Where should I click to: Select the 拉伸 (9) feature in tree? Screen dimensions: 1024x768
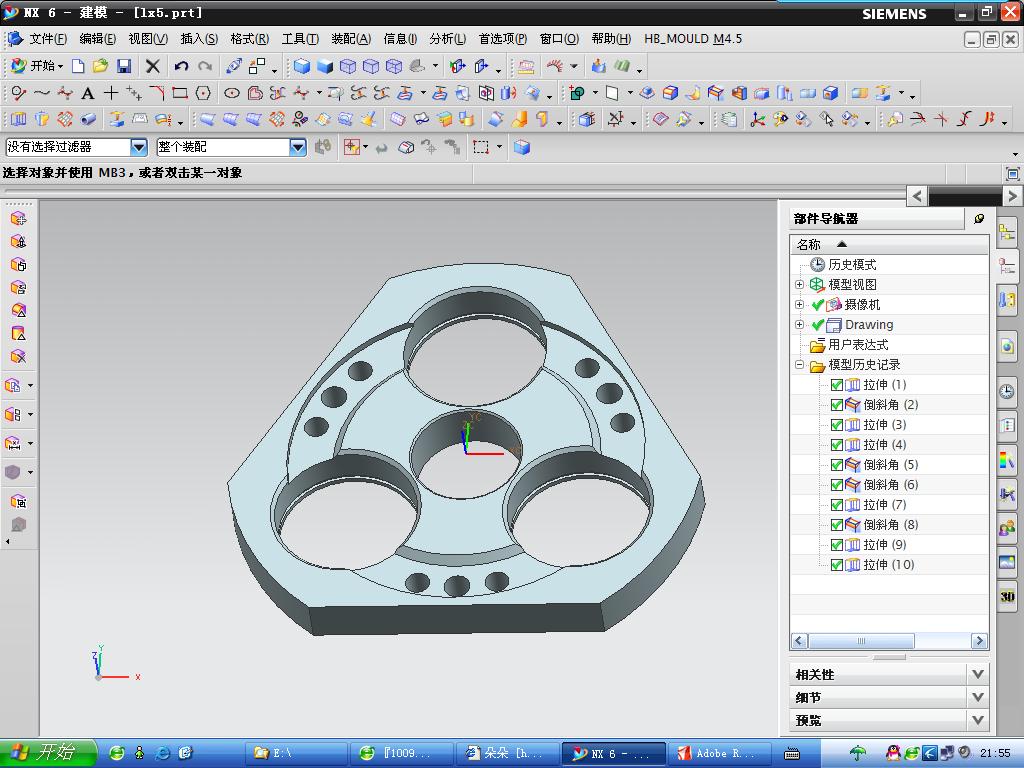click(884, 545)
